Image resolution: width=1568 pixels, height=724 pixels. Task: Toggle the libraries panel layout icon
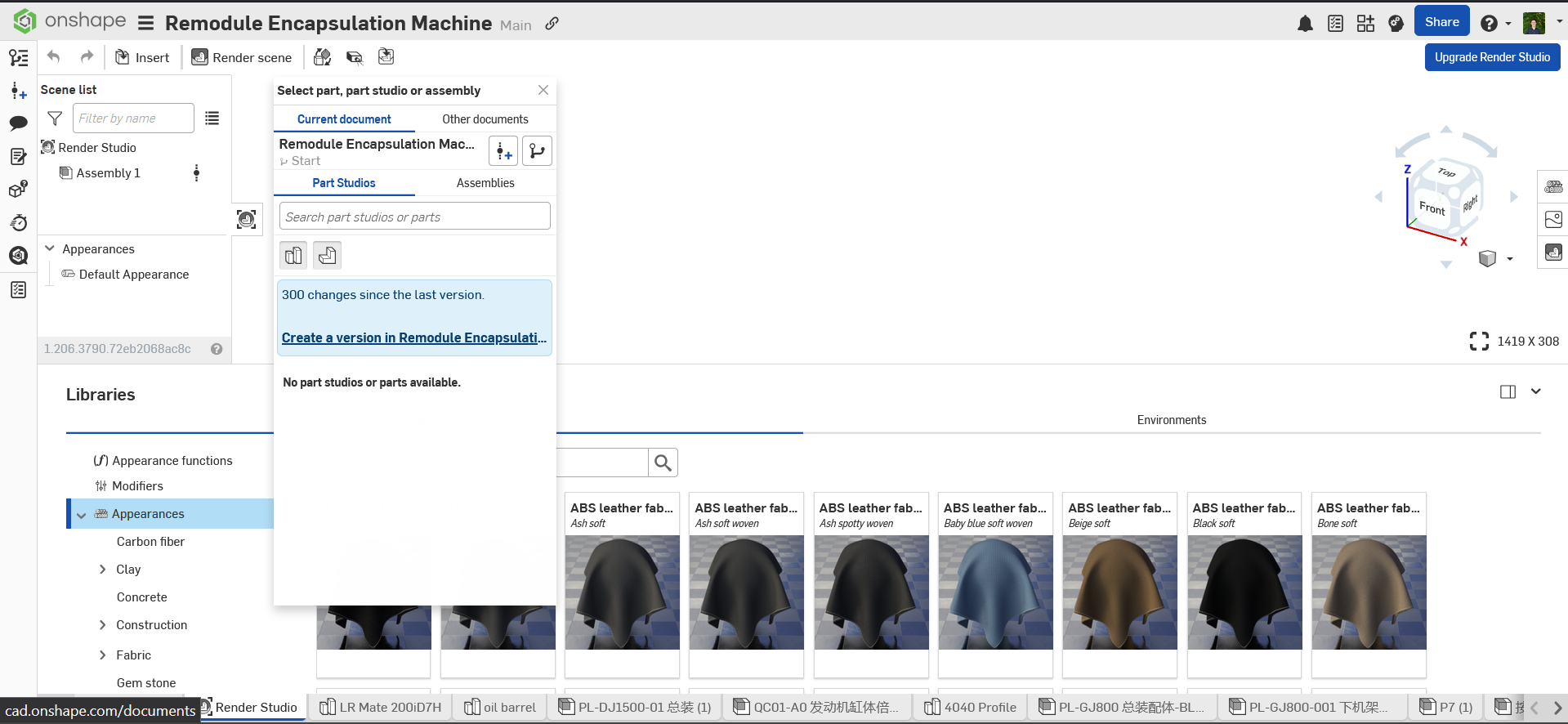click(x=1508, y=392)
